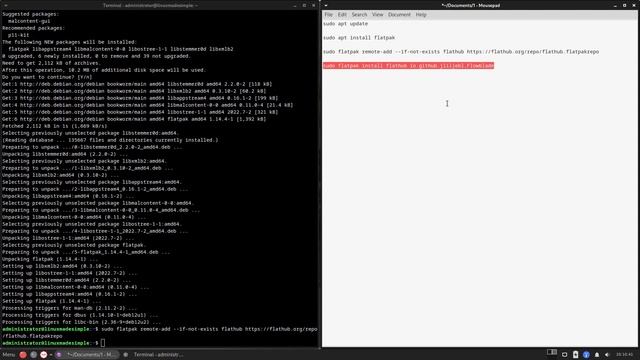Click the white-pink launcher icon on taskbar
The image size is (640, 360).
pyautogui.click(x=44, y=355)
